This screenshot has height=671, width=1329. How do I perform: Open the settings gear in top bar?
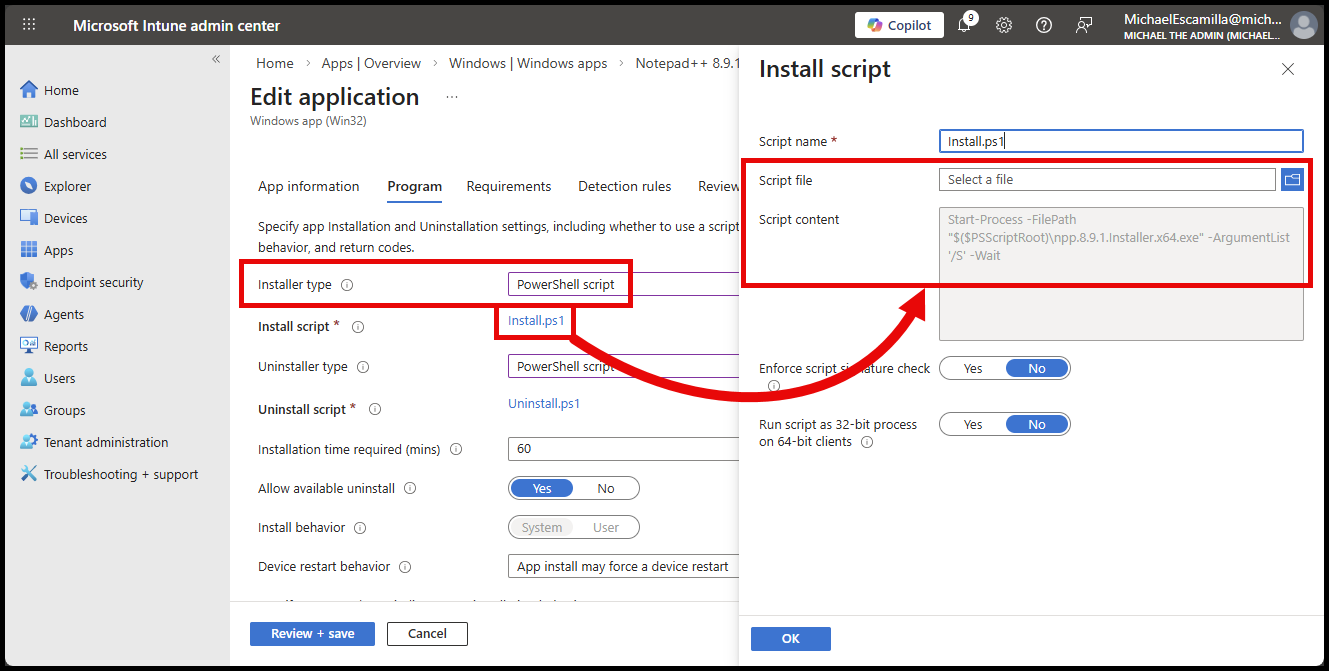click(x=1003, y=25)
